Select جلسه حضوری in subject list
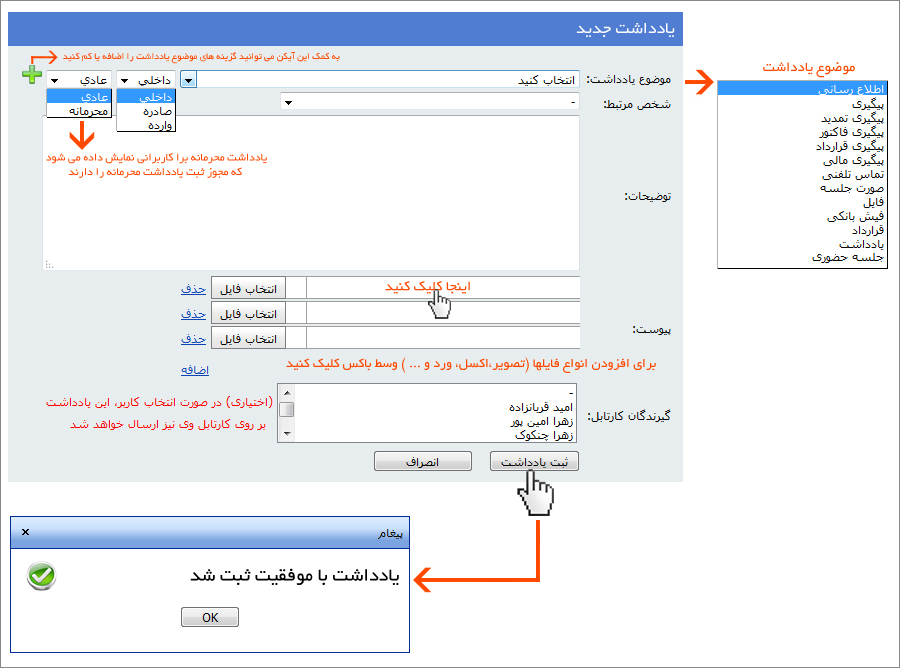The width and height of the screenshot is (900, 668). click(802, 258)
